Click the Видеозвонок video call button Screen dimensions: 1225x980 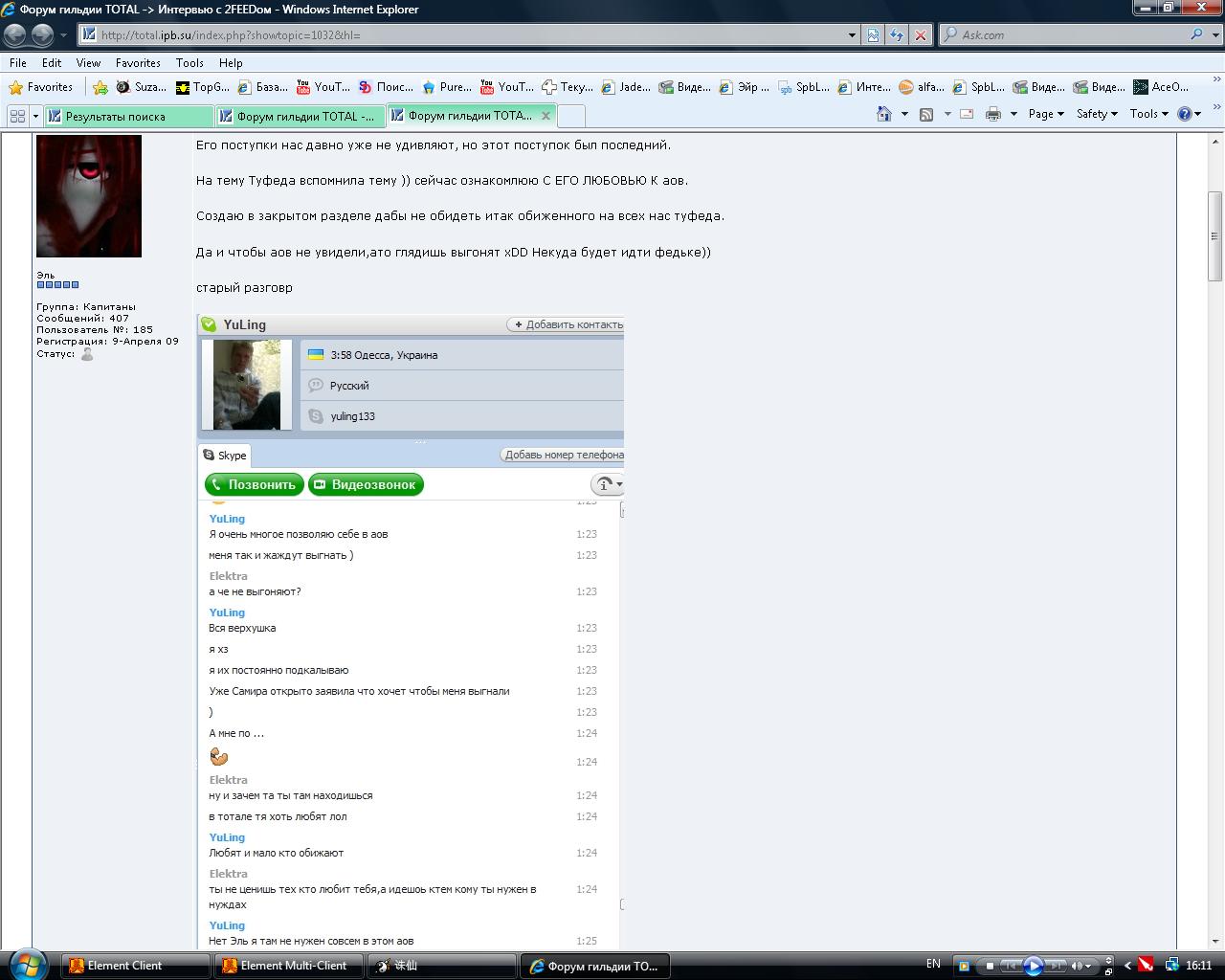coord(366,484)
